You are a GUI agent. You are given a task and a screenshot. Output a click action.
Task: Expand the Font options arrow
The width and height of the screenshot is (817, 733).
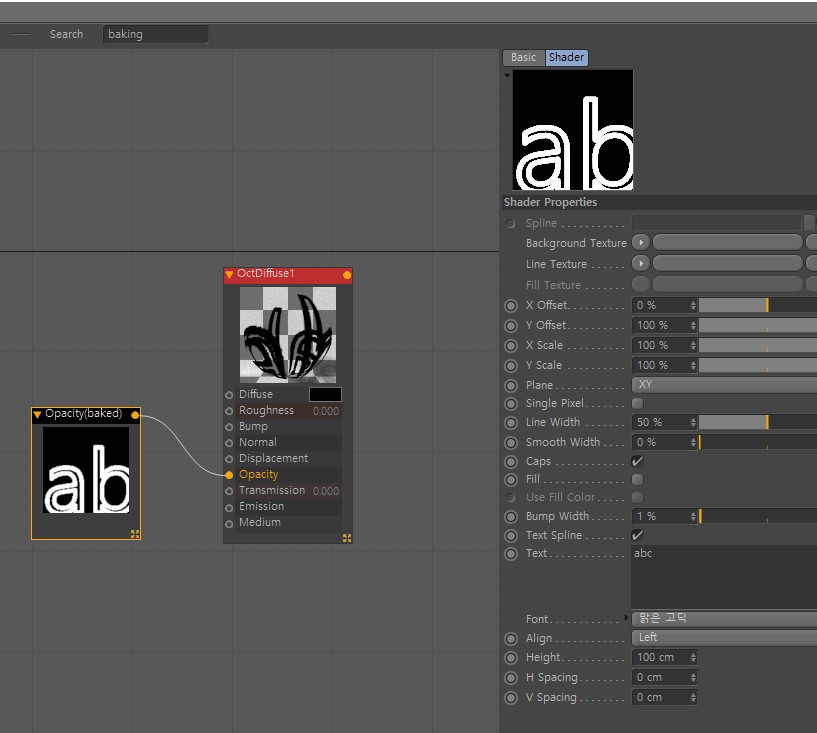pos(626,618)
